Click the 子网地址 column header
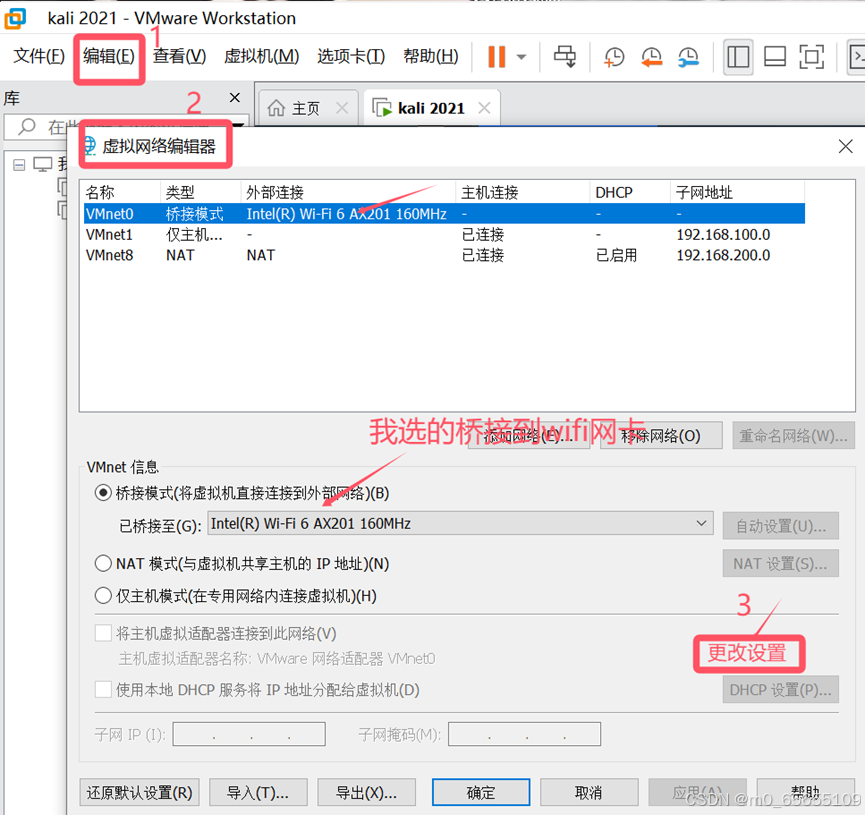This screenshot has width=865, height=815. coord(738,193)
